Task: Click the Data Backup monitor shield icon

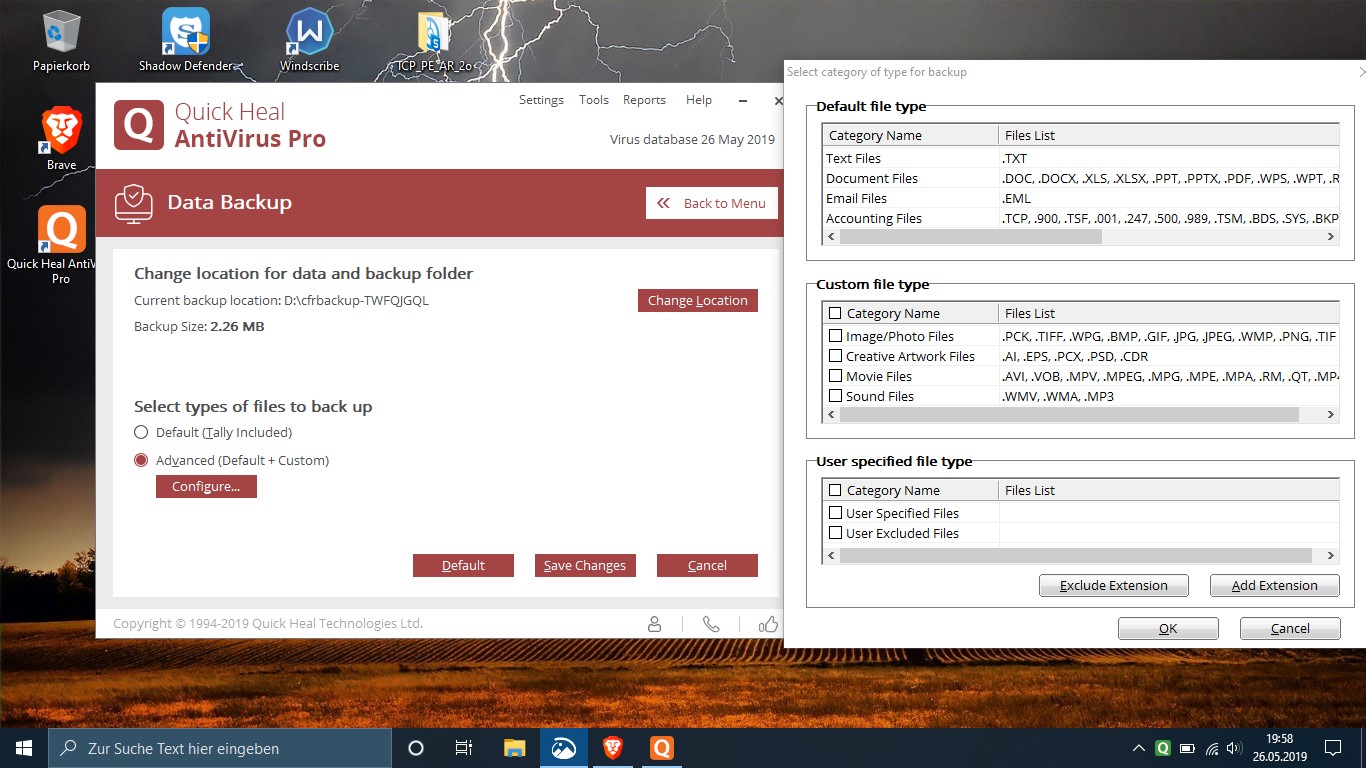Action: point(134,202)
